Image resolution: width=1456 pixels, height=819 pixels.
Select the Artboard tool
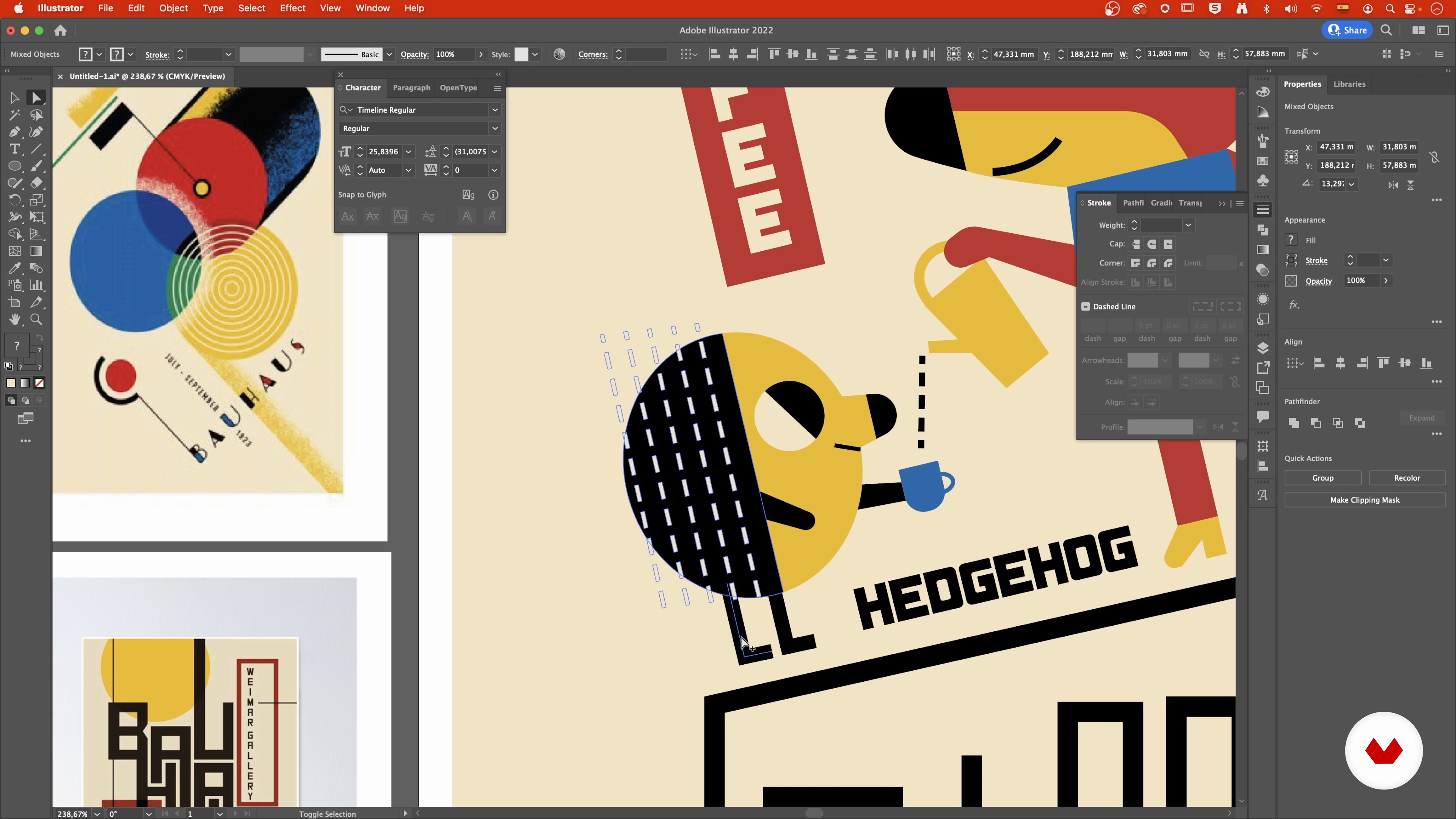pos(15,303)
